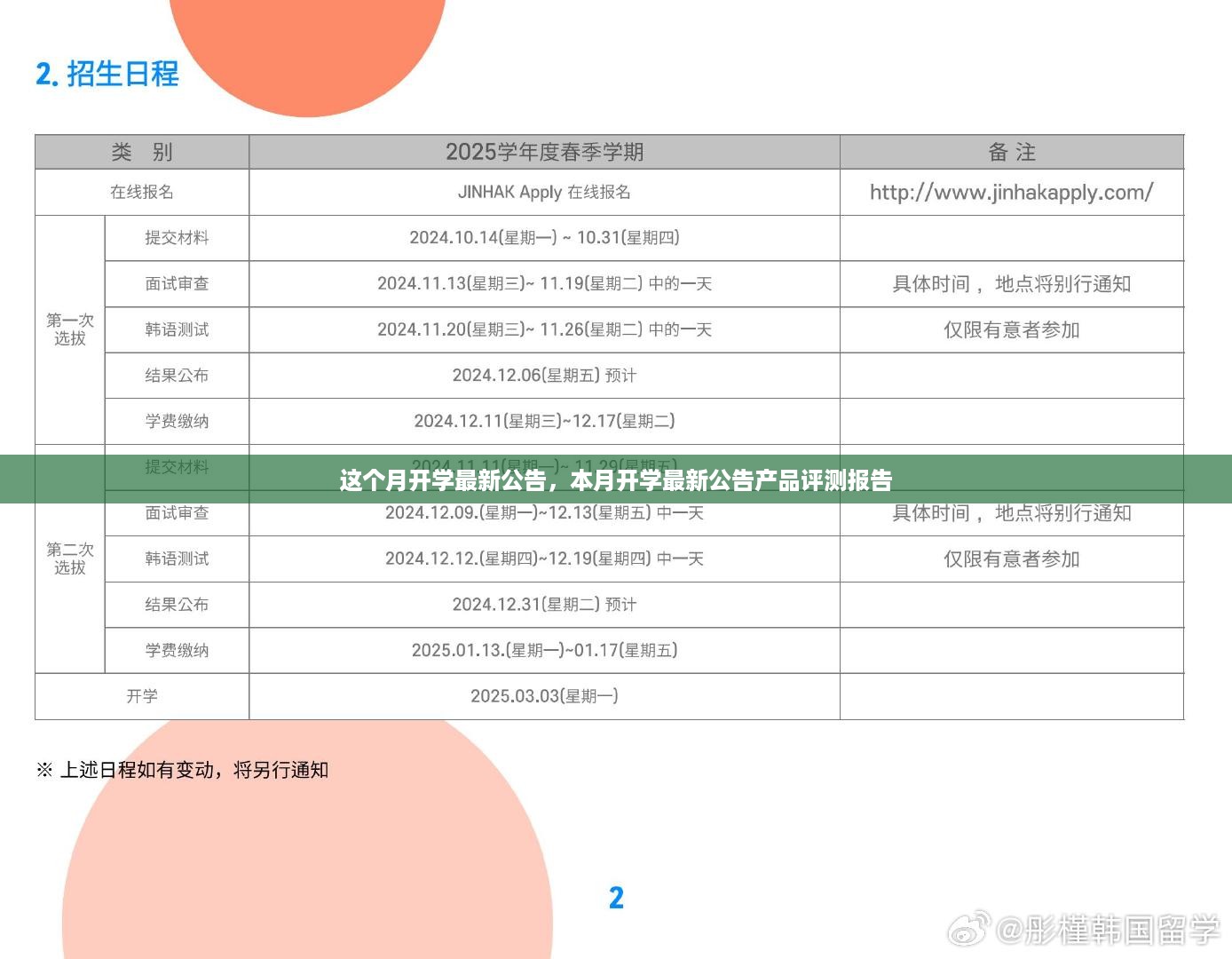Image resolution: width=1232 pixels, height=959 pixels.
Task: Select the "类 别" column header
Action: pyautogui.click(x=142, y=152)
